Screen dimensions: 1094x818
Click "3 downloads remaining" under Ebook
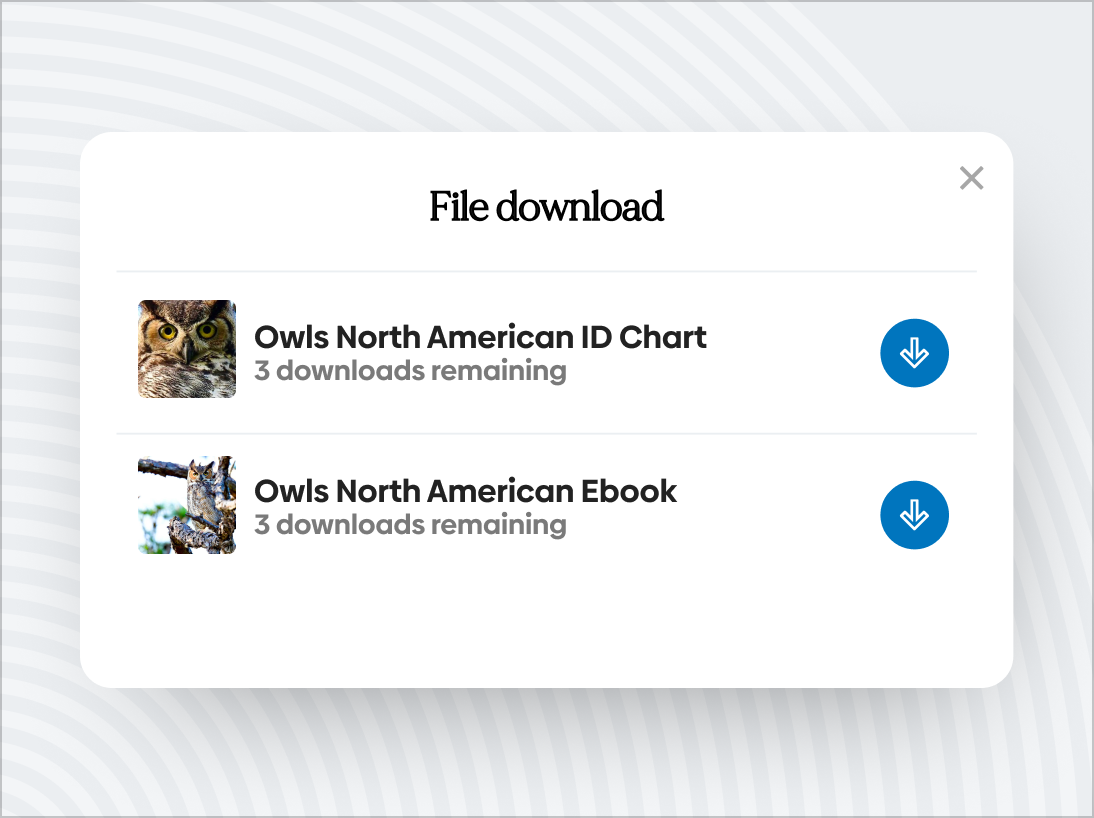click(410, 525)
